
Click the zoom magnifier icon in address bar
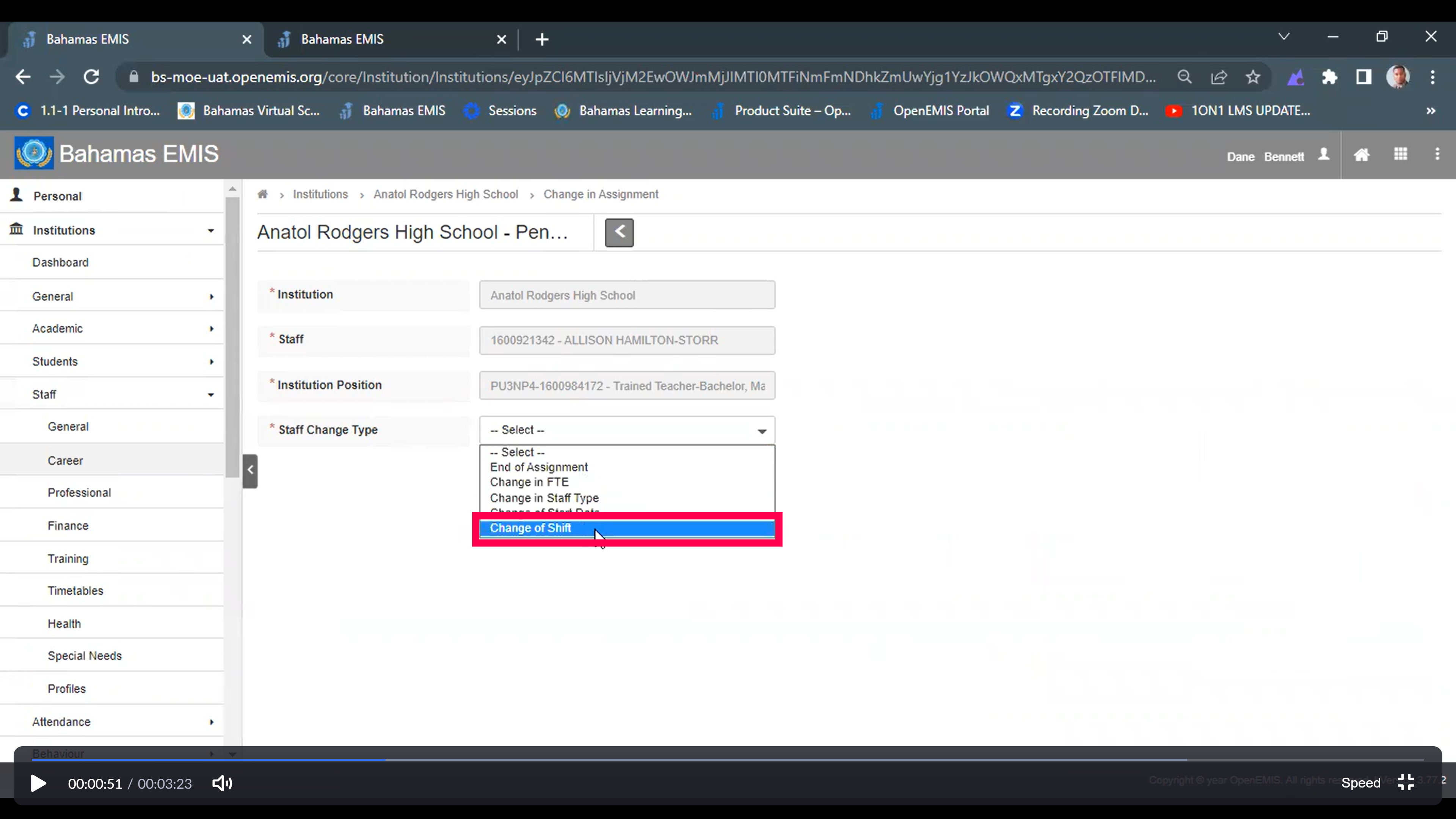point(1185,77)
